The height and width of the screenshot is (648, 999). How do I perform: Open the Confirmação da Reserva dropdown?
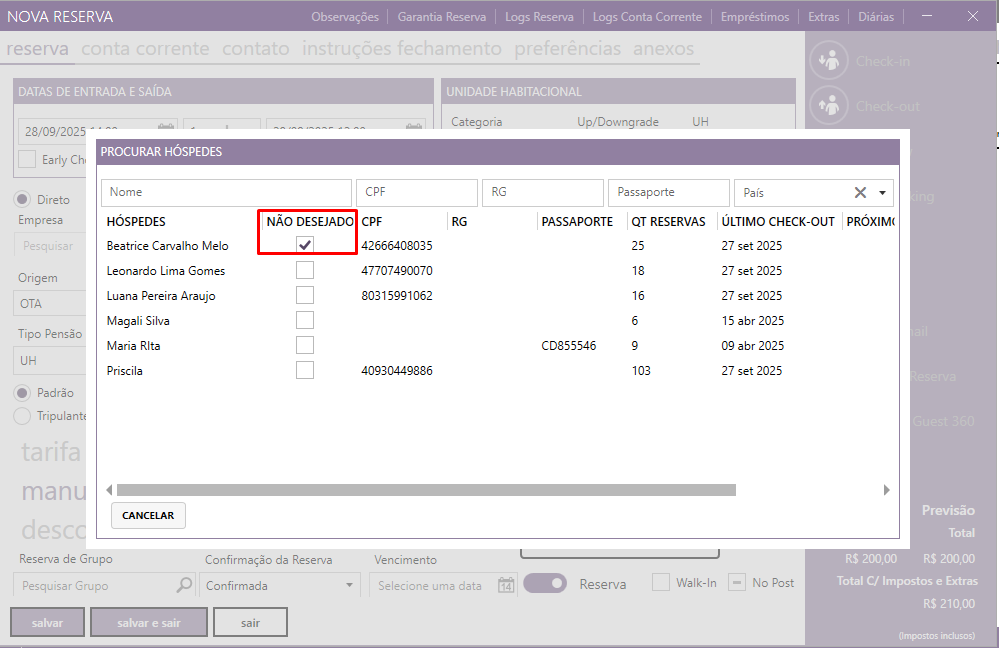coord(349,585)
